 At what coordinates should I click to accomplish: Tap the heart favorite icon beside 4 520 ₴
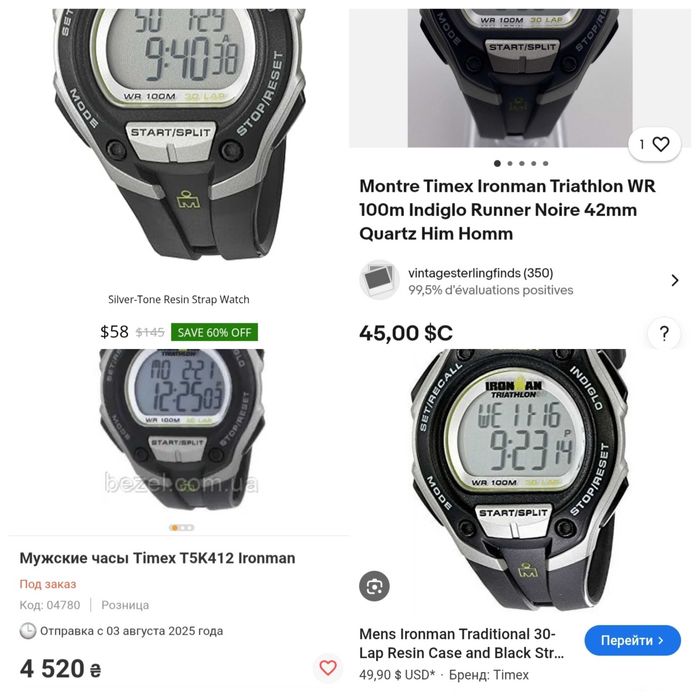[x=328, y=667]
